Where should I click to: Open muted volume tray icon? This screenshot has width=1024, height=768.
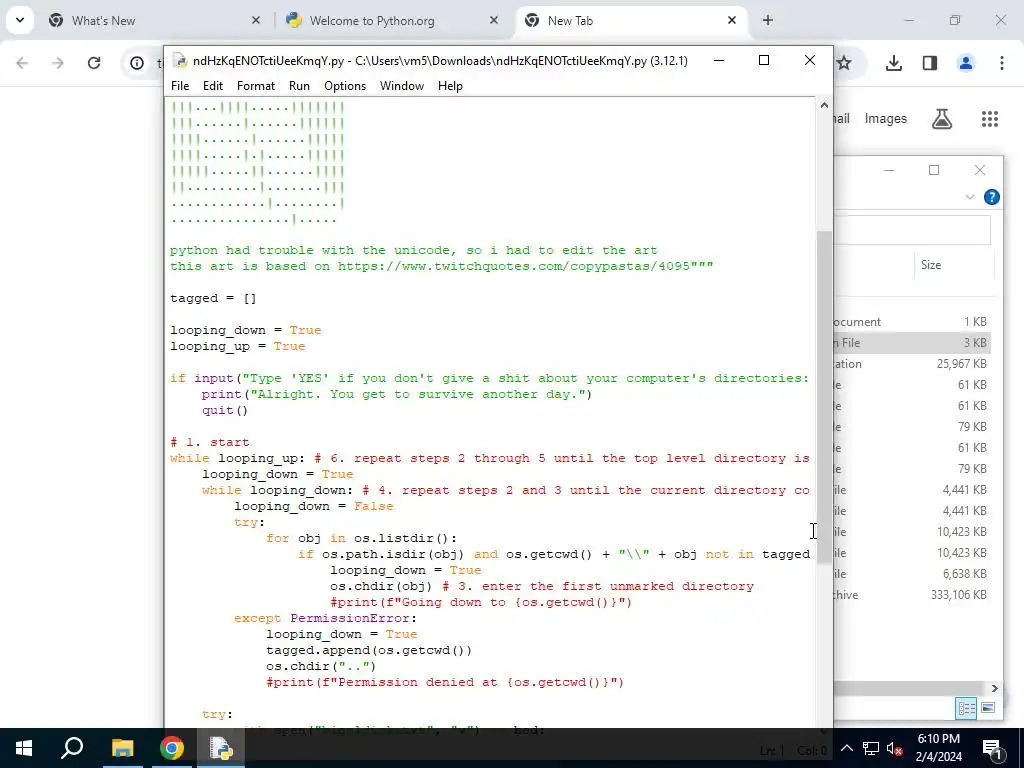[895, 748]
